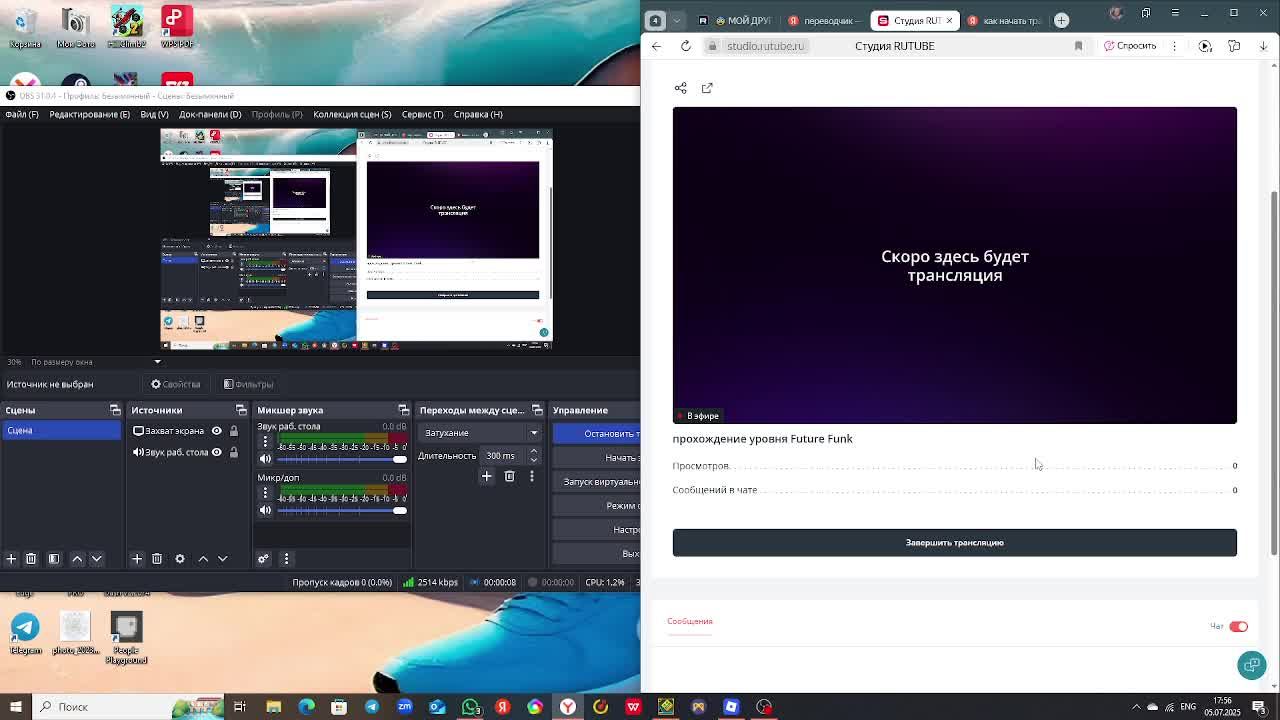This screenshot has width=1280, height=720.
Task: Click the share icon above the stream player
Action: [x=681, y=88]
